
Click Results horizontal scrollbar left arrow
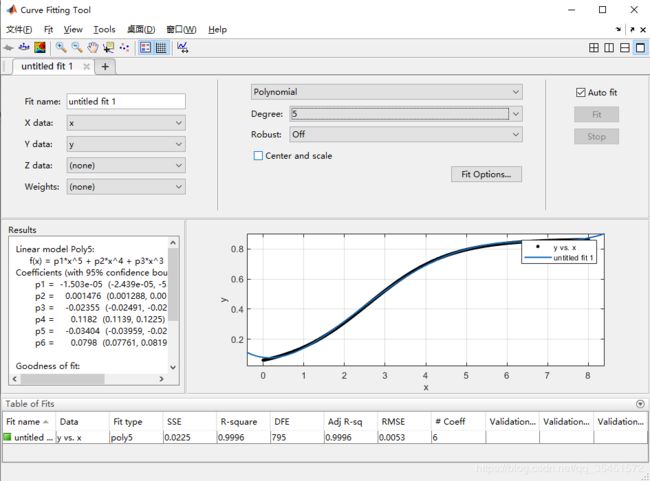coord(15,379)
